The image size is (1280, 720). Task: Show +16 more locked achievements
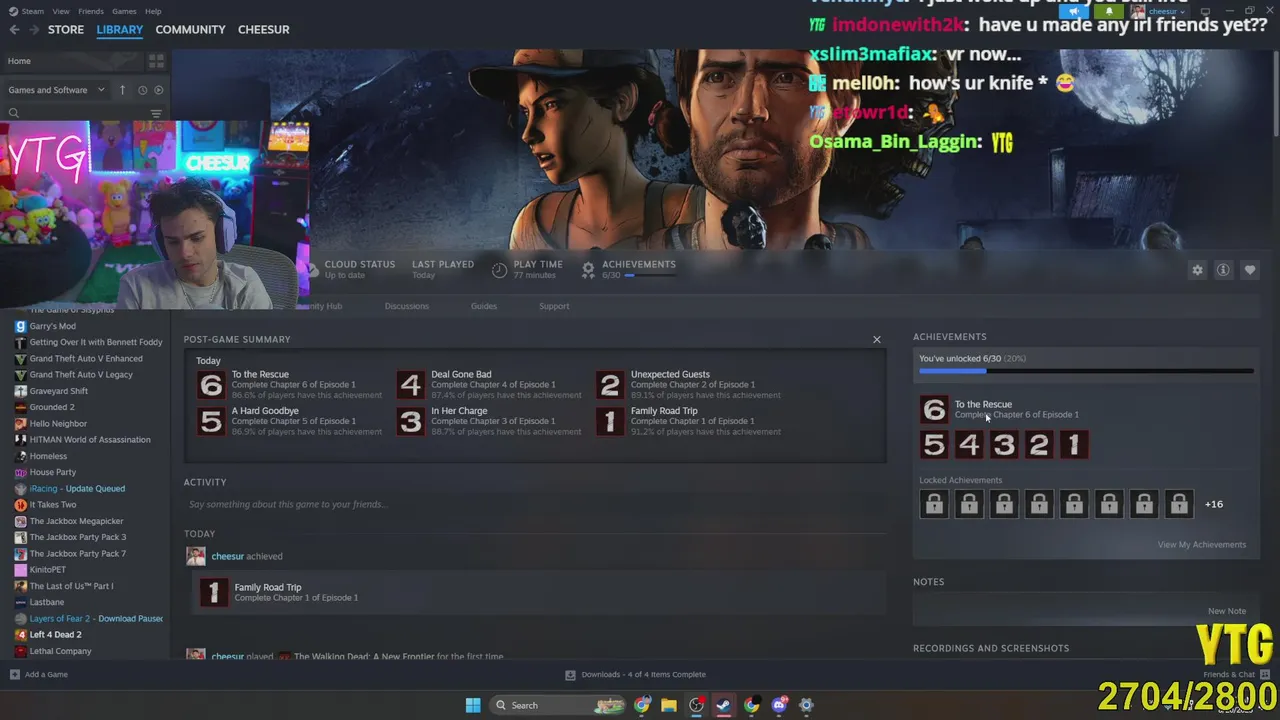point(1213,504)
